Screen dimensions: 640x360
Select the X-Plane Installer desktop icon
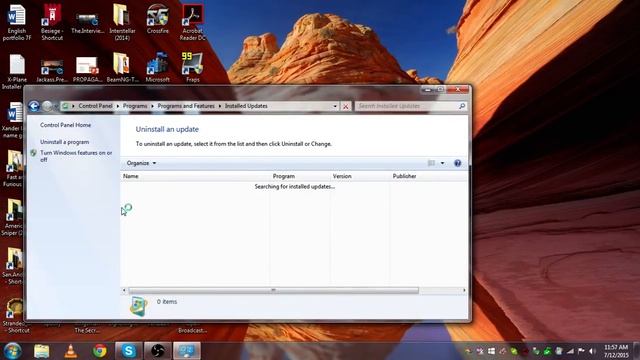17,71
